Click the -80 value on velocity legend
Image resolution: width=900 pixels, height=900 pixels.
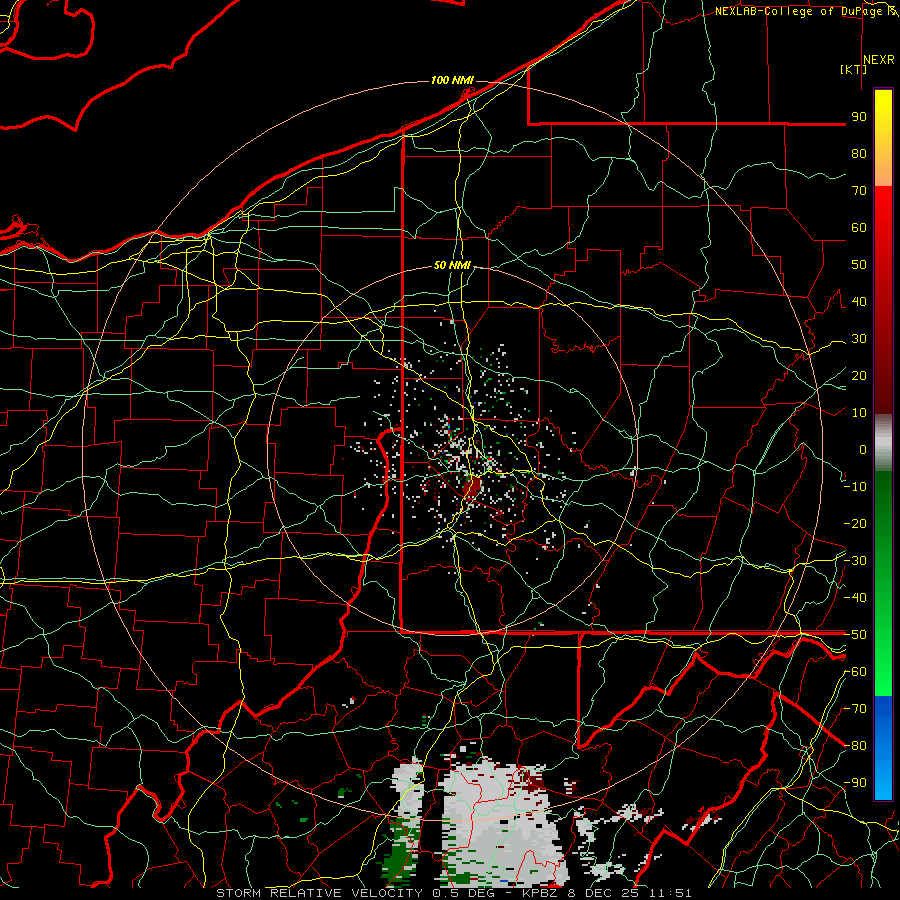point(855,746)
